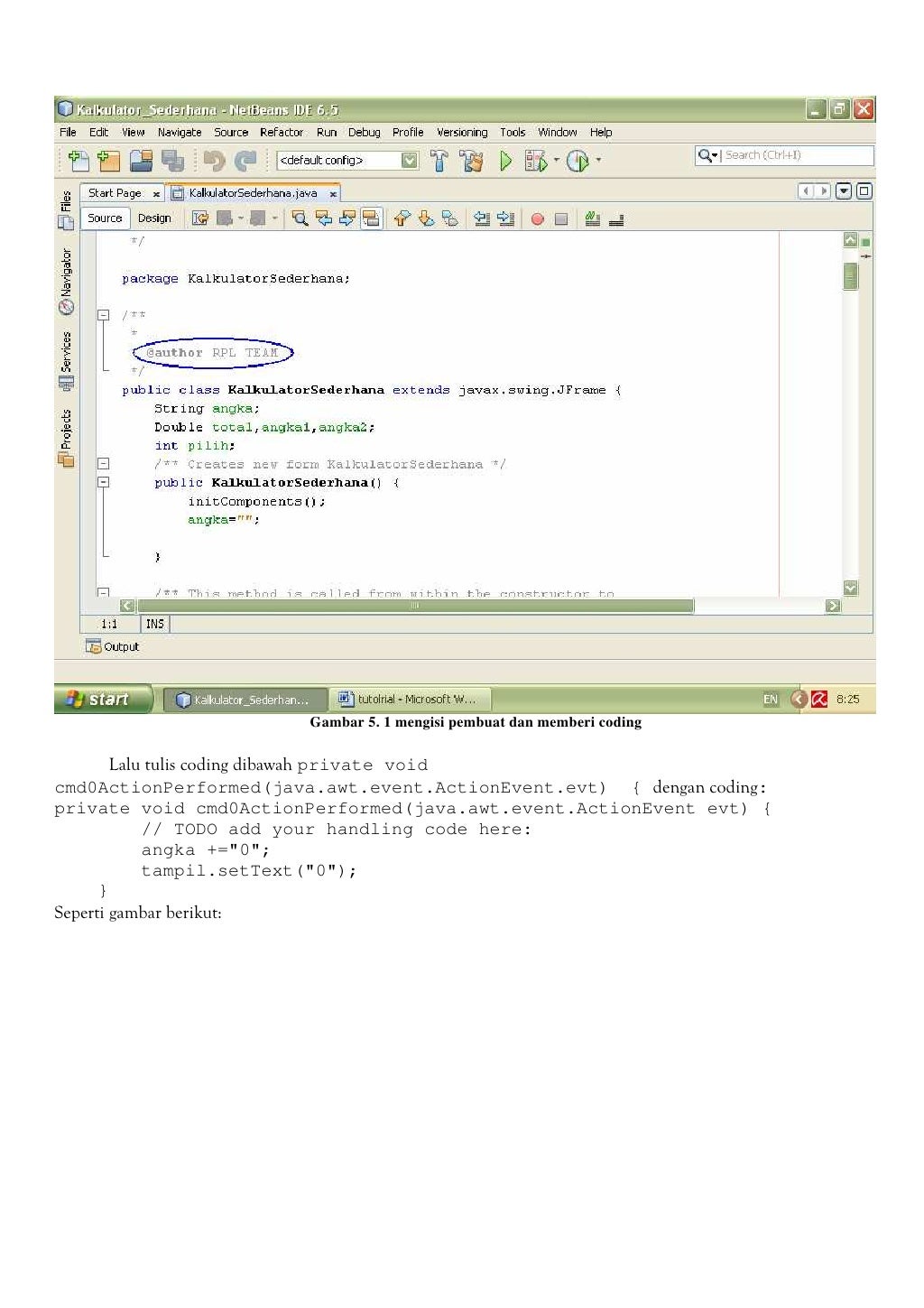Click the Find Next Occurrence icon
The width and height of the screenshot is (924, 1308).
coord(346,218)
